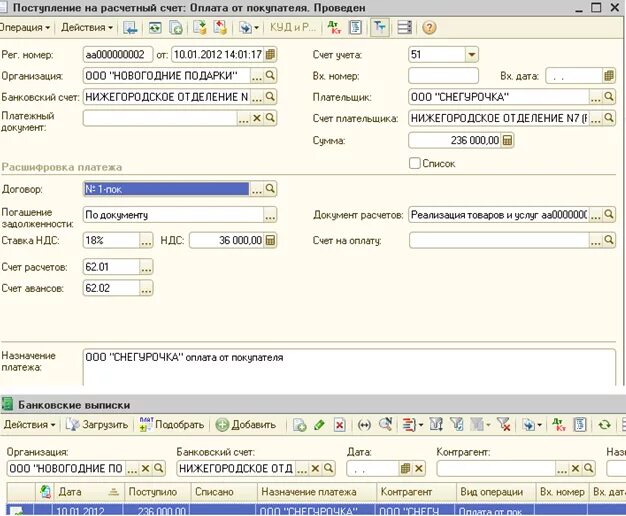Open Платежный документ with magnifier icon
This screenshot has height=516, width=626.
pyautogui.click(x=270, y=118)
